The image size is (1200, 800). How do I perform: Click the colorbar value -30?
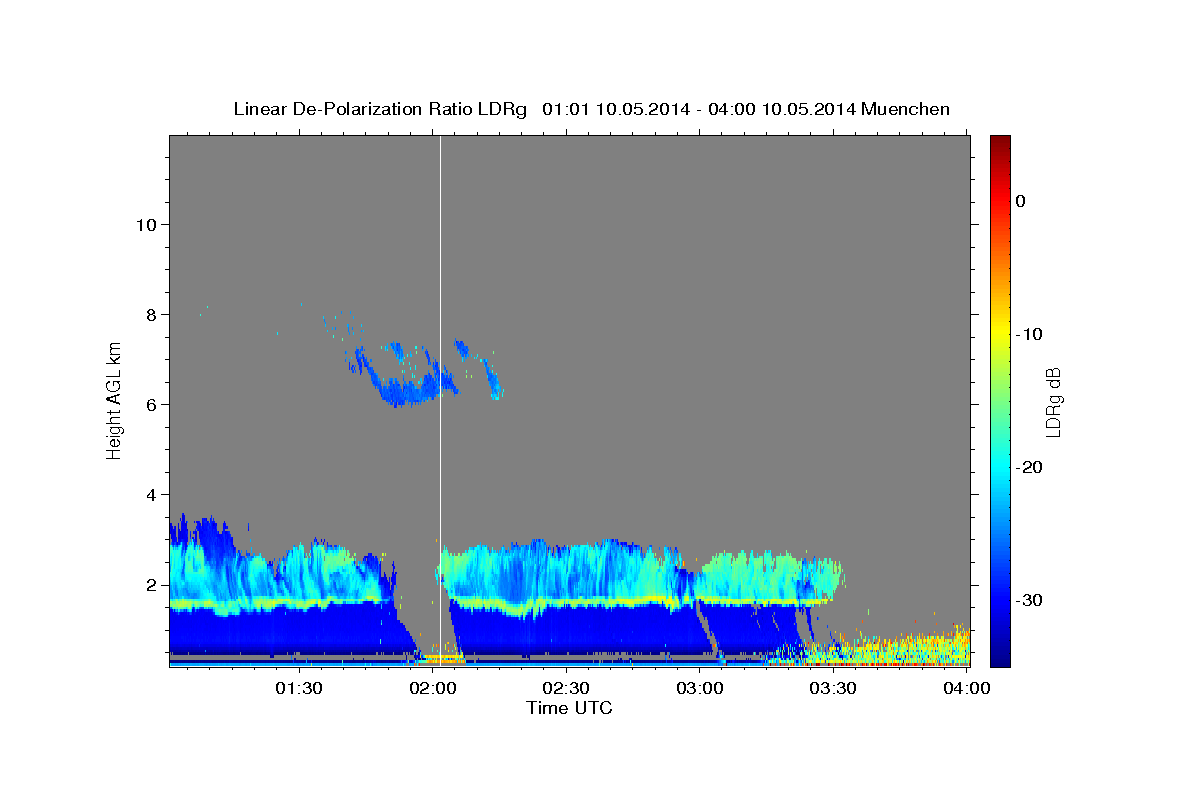(x=1029, y=600)
